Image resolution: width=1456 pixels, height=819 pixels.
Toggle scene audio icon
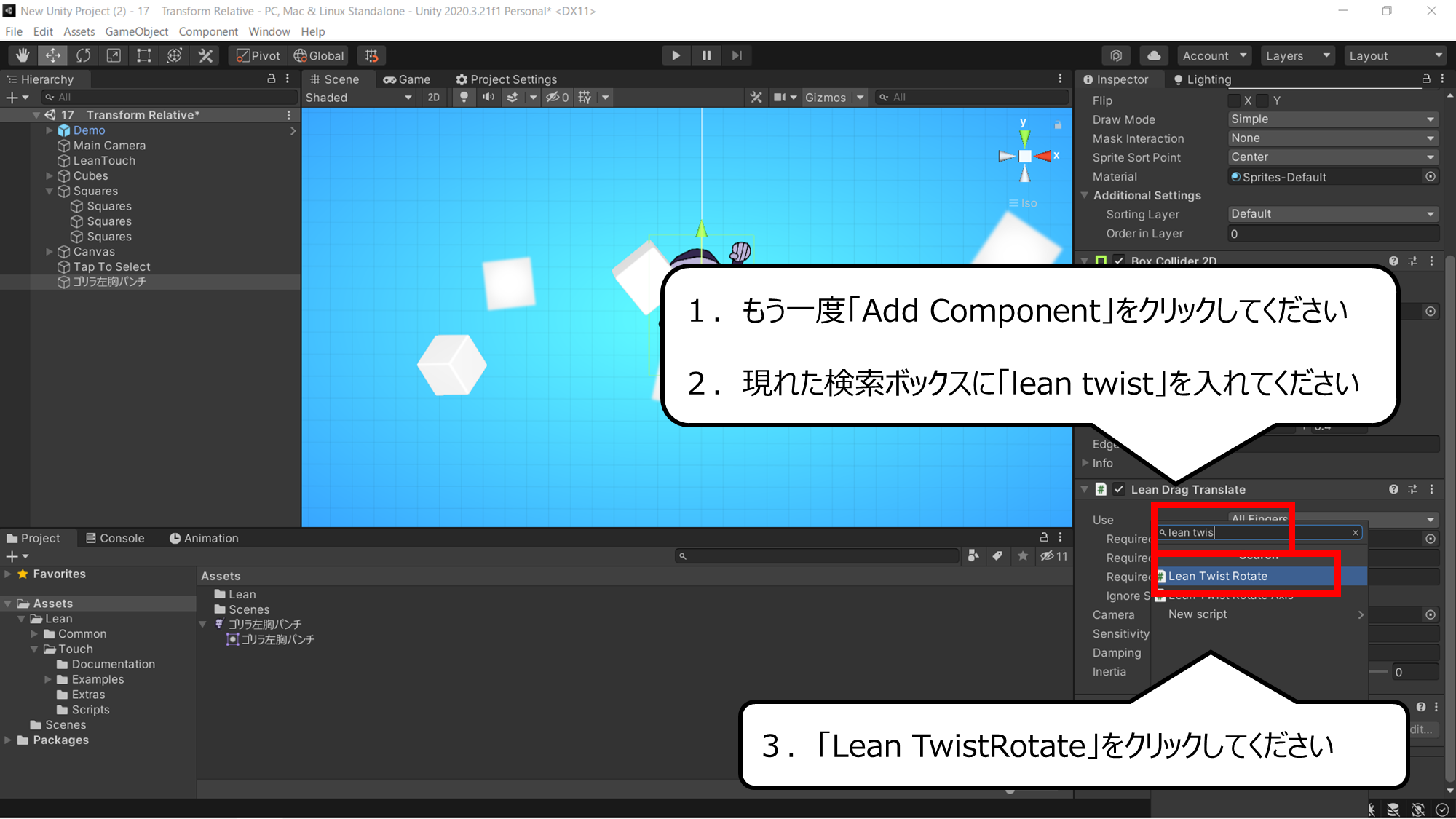488,98
